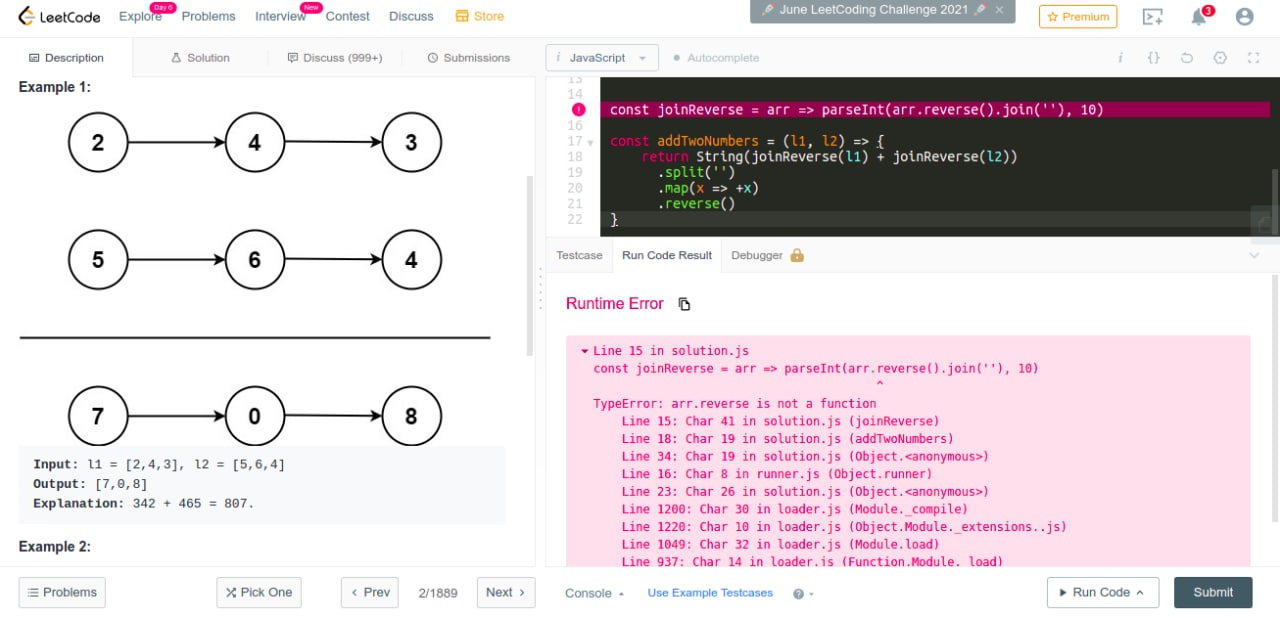
Task: Click the editor info icon
Action: pos(1120,58)
